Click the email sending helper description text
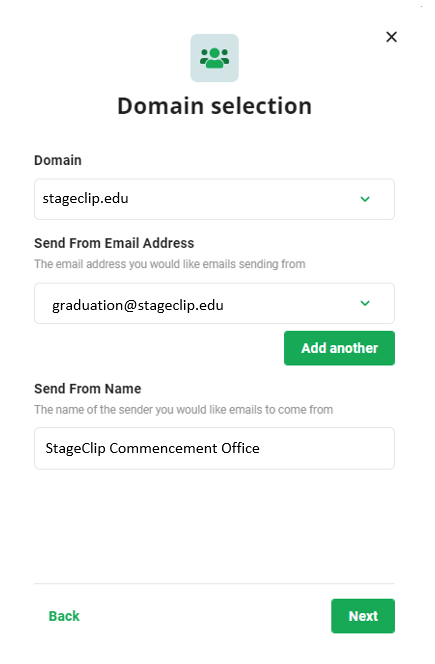The image size is (435, 664). [x=169, y=264]
